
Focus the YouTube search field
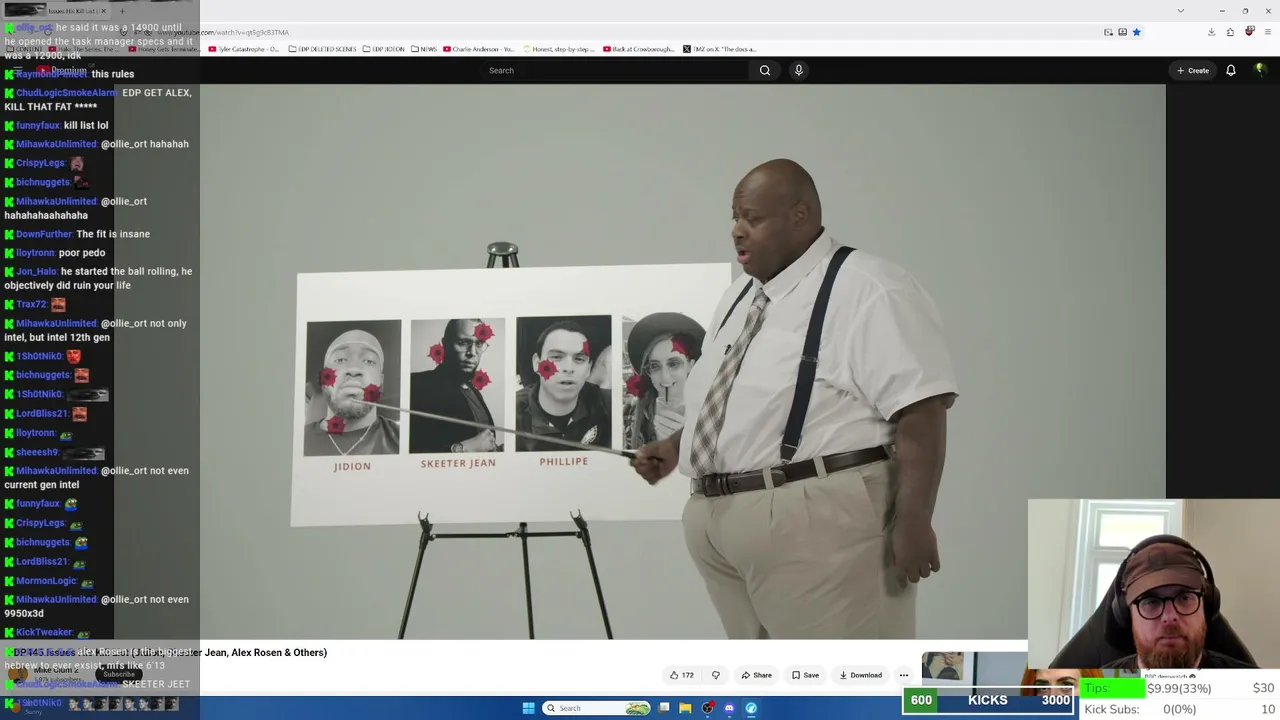coord(615,70)
